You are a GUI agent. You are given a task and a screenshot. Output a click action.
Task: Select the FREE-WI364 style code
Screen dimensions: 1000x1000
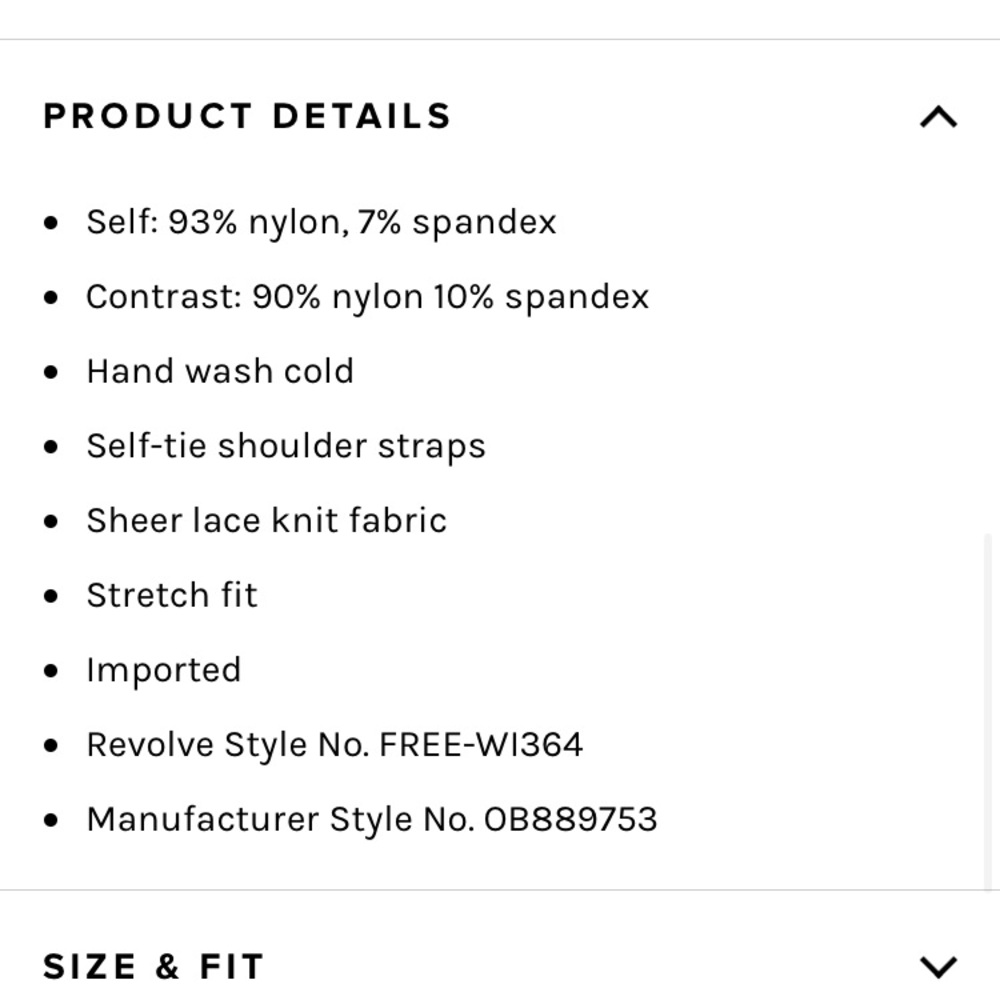click(x=481, y=745)
